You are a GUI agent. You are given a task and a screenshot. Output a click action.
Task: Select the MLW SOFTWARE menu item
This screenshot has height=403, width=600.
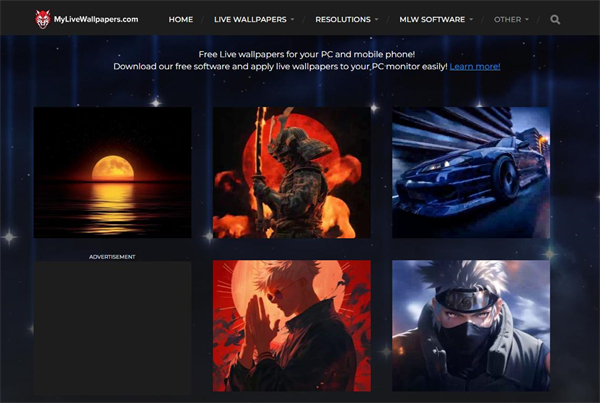pyautogui.click(x=433, y=19)
